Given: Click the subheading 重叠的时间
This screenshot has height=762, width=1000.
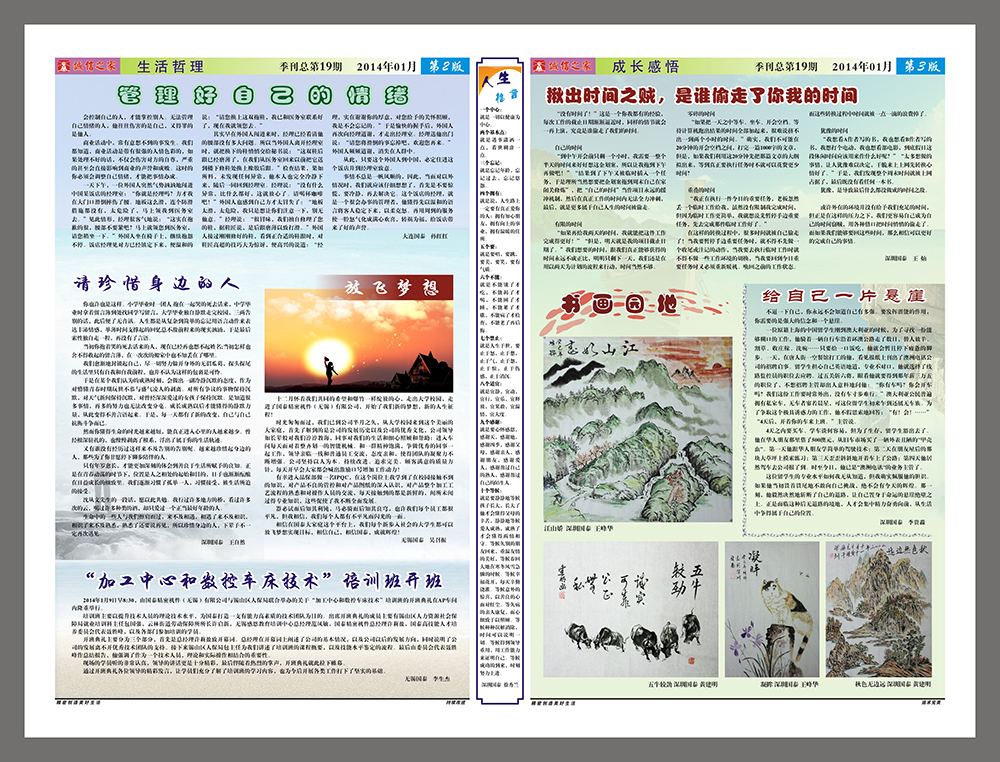Looking at the screenshot, I should click(x=702, y=190).
